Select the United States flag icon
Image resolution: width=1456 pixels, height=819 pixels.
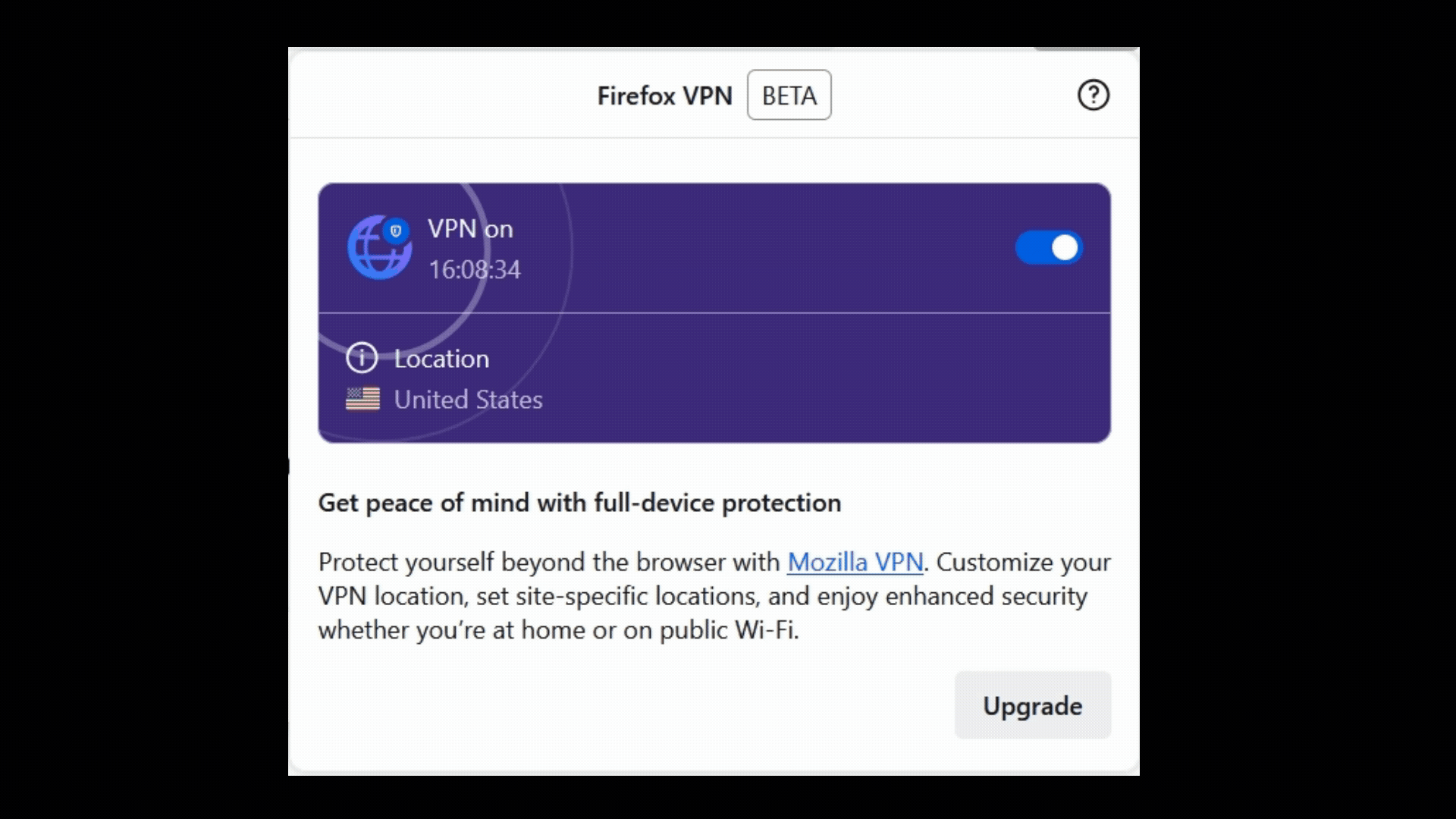(x=362, y=398)
